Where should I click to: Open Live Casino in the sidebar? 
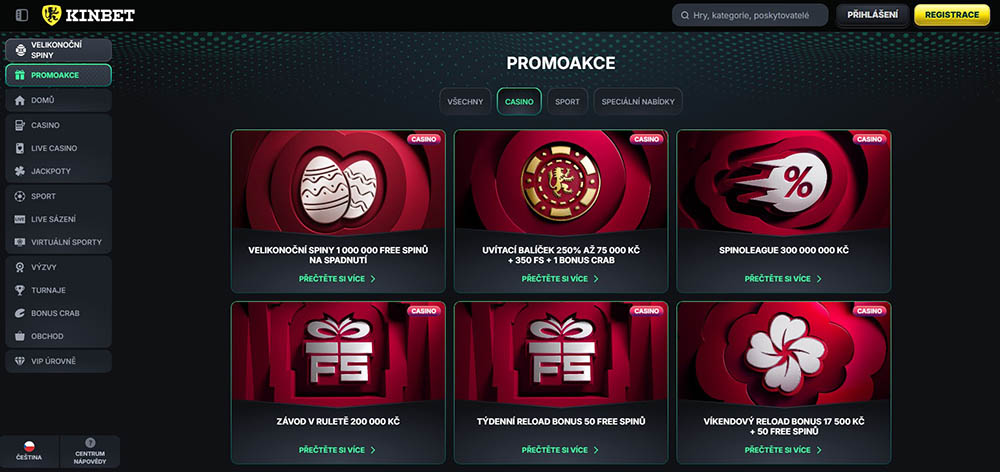tap(58, 148)
